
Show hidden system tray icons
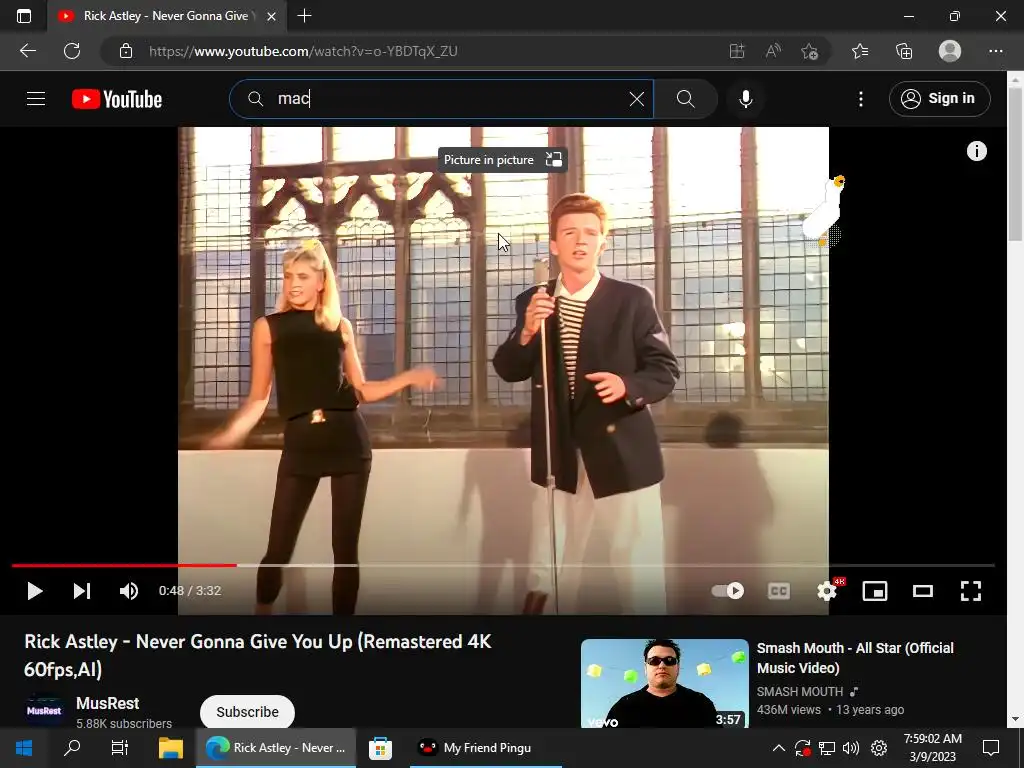[x=778, y=748]
